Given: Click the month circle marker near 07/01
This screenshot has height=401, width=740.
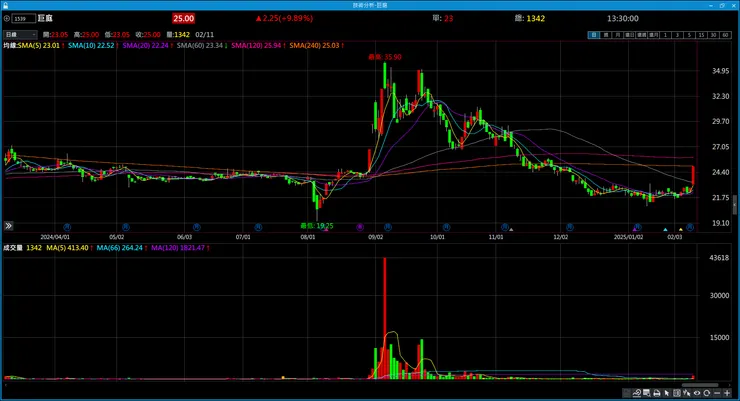Looking at the screenshot, I should pyautogui.click(x=258, y=227).
